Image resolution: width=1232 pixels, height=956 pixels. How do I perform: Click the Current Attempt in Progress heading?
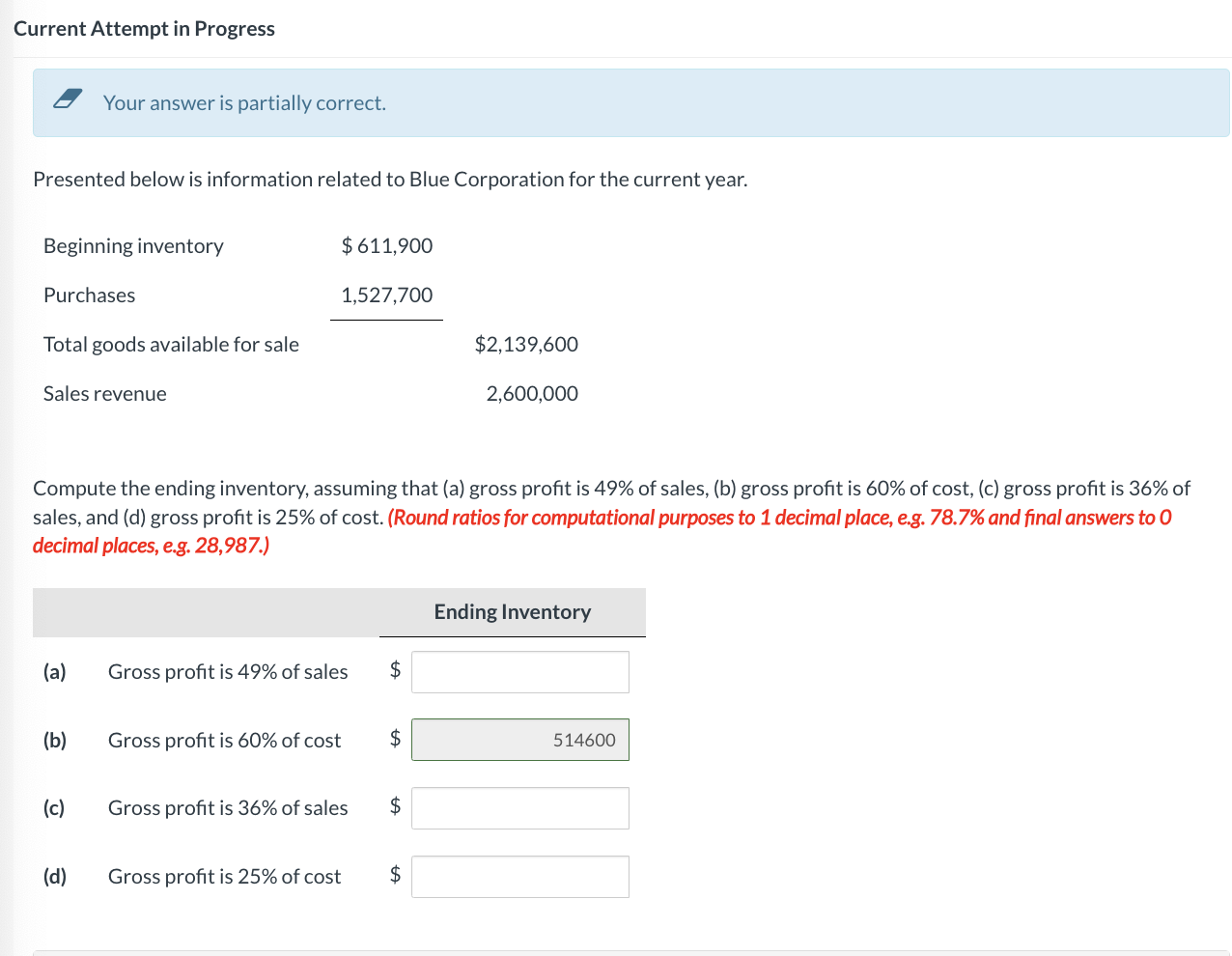point(144,29)
